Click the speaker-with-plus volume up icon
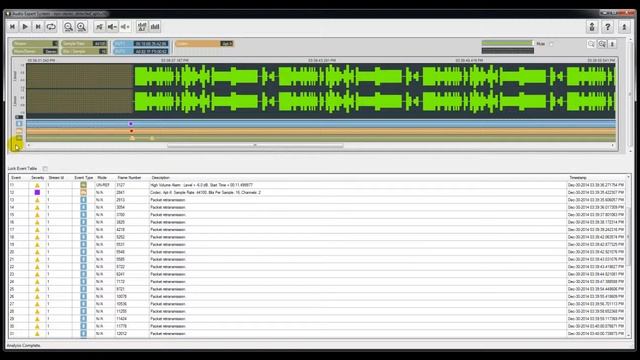This screenshot has height=360, width=640. [x=125, y=27]
